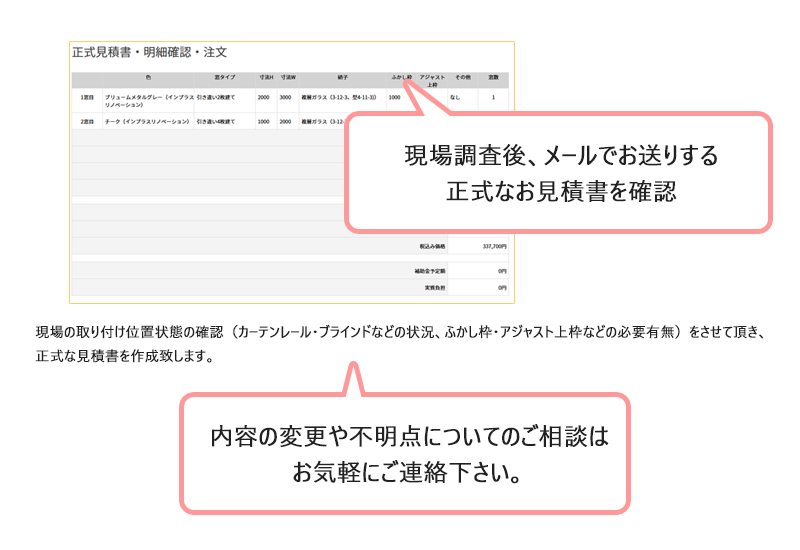Select the 2窓目 row label
The width and height of the screenshot is (800, 550).
[87, 121]
